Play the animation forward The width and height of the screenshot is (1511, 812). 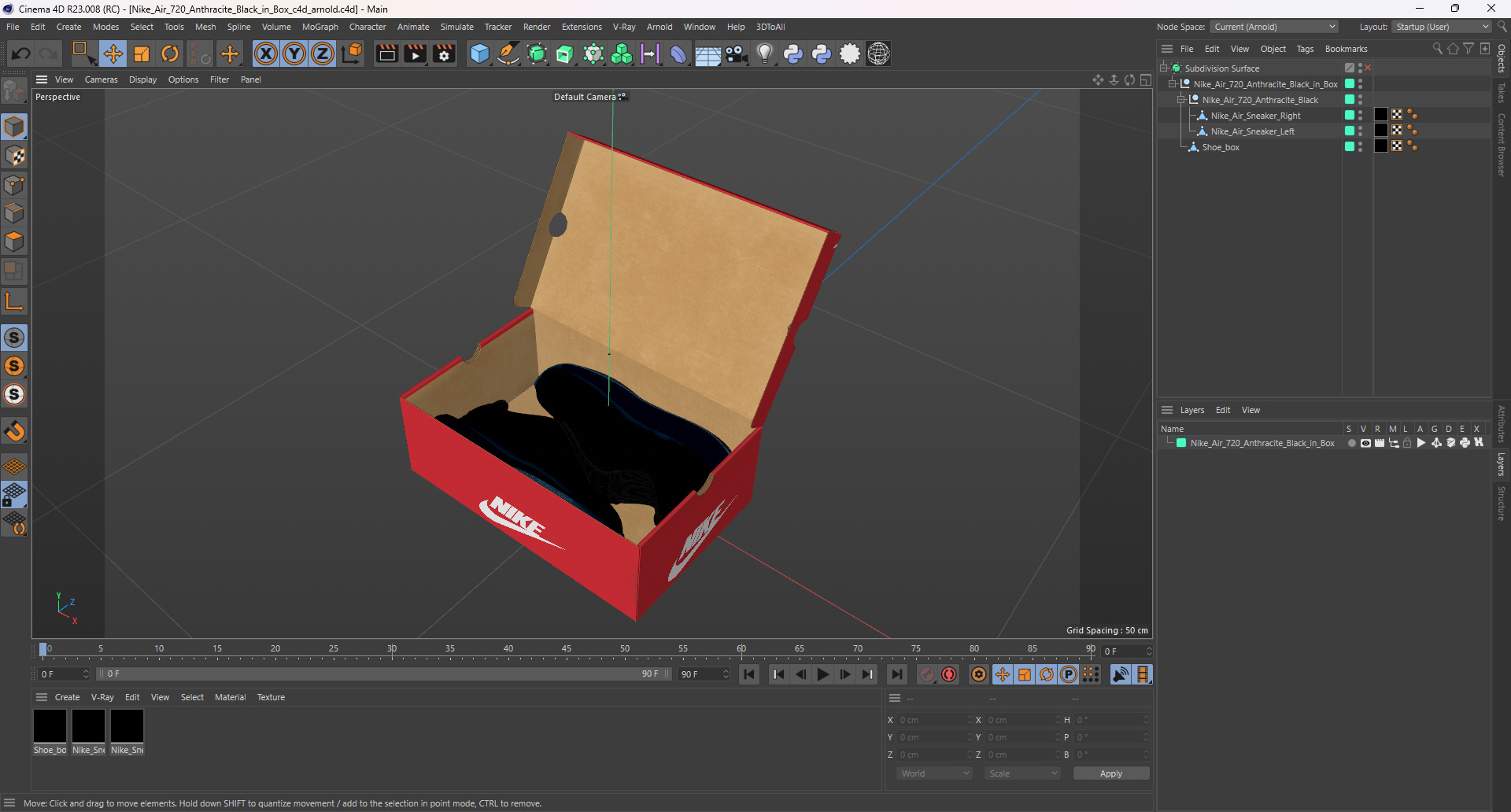[822, 674]
